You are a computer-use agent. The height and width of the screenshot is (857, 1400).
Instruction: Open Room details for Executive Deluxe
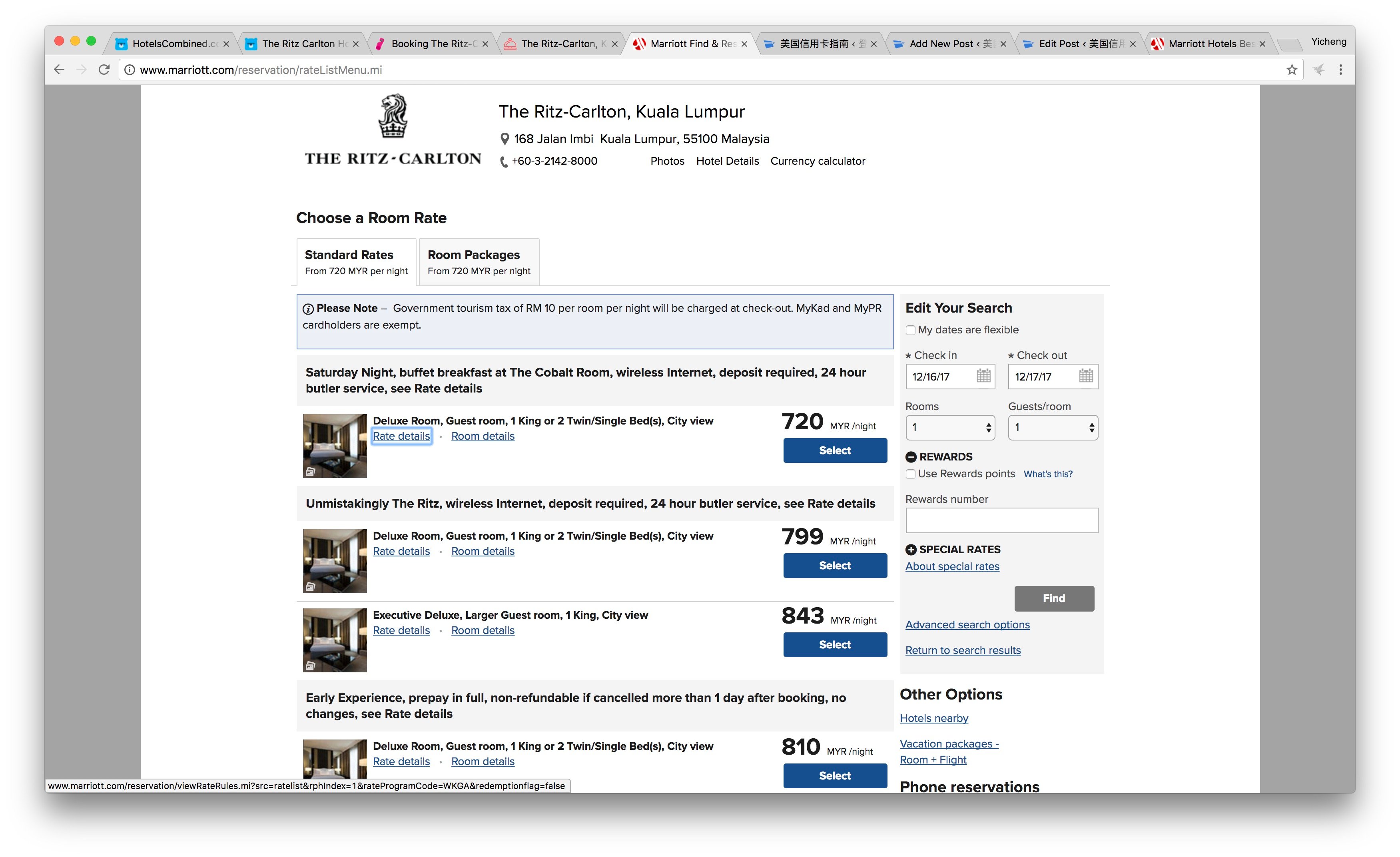point(483,630)
